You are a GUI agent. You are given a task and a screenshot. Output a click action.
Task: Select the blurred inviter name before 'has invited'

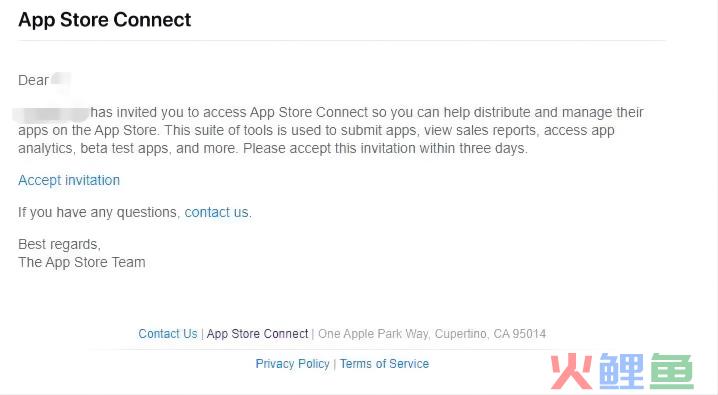tap(51, 113)
